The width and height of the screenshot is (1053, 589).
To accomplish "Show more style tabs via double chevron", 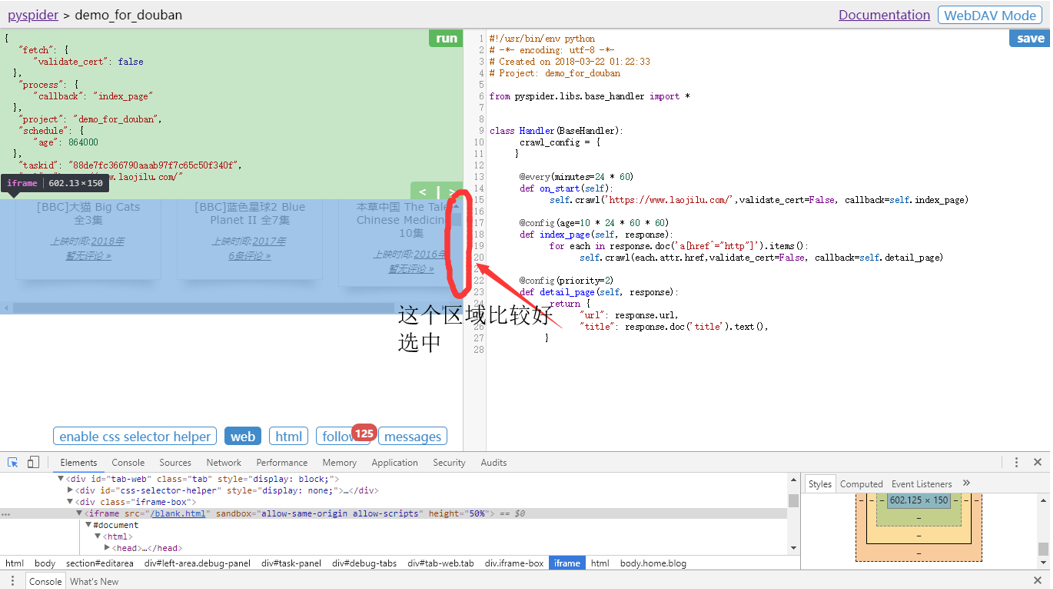I will point(966,483).
